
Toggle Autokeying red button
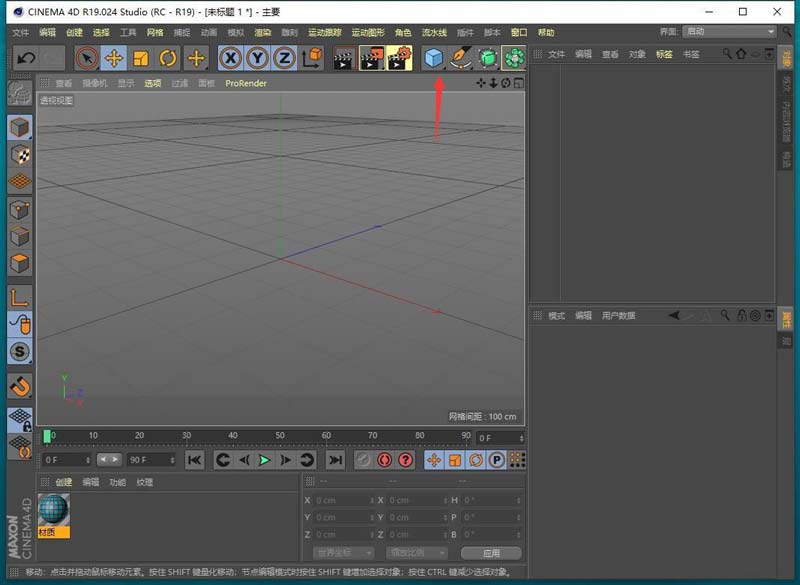click(x=384, y=460)
